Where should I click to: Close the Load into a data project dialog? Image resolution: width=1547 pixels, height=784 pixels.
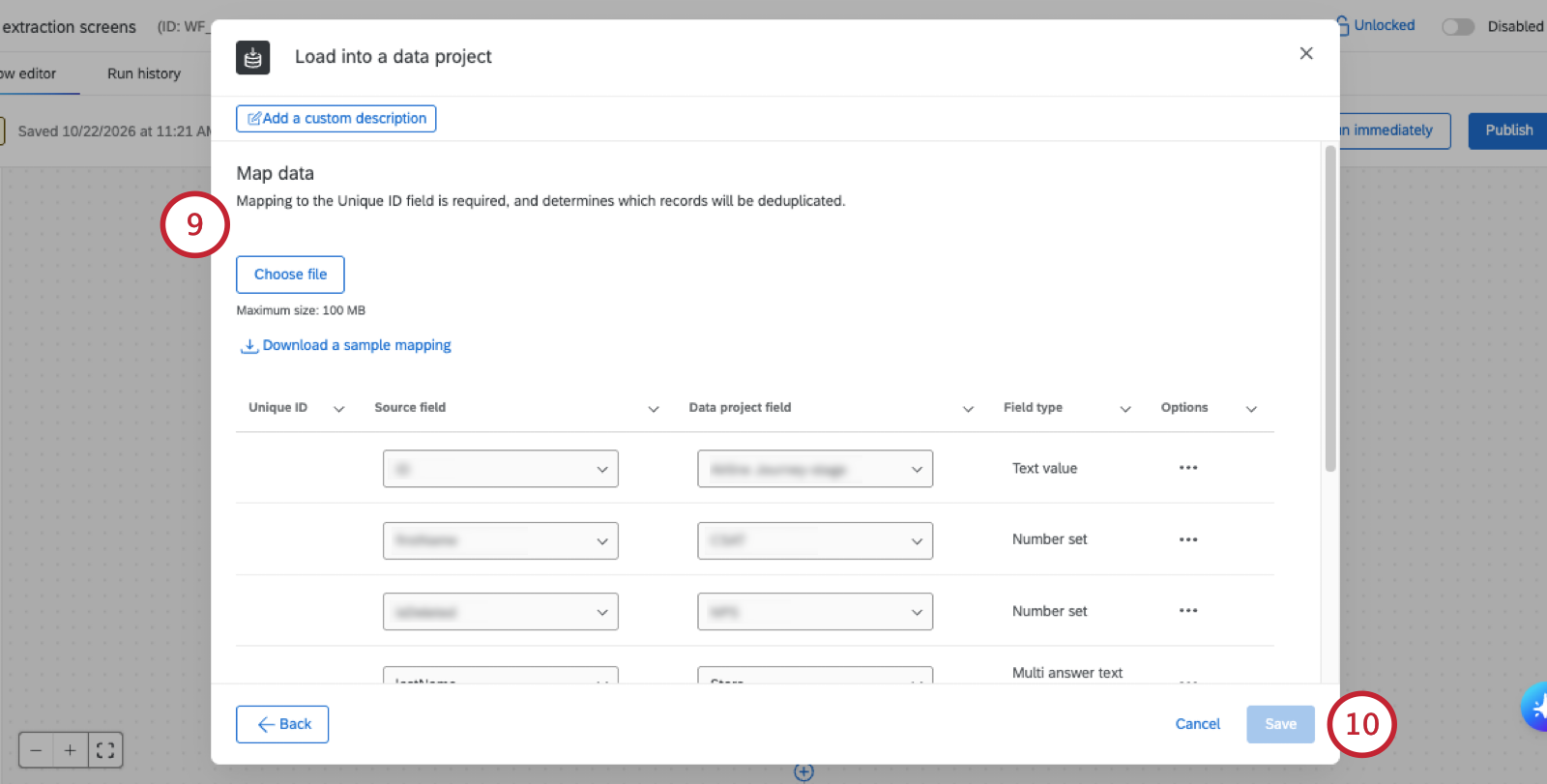(x=1306, y=53)
